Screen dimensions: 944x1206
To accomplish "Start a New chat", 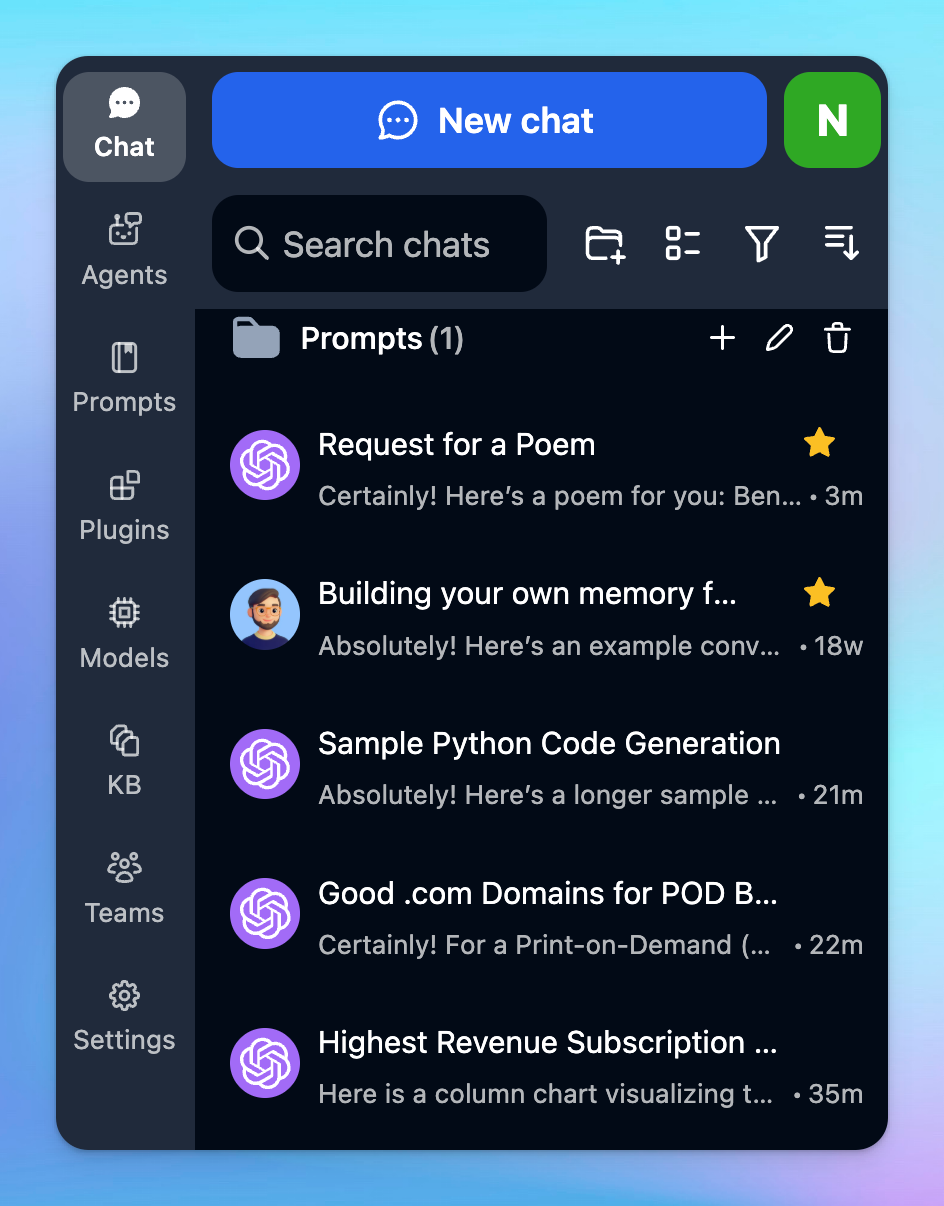I will coord(489,120).
